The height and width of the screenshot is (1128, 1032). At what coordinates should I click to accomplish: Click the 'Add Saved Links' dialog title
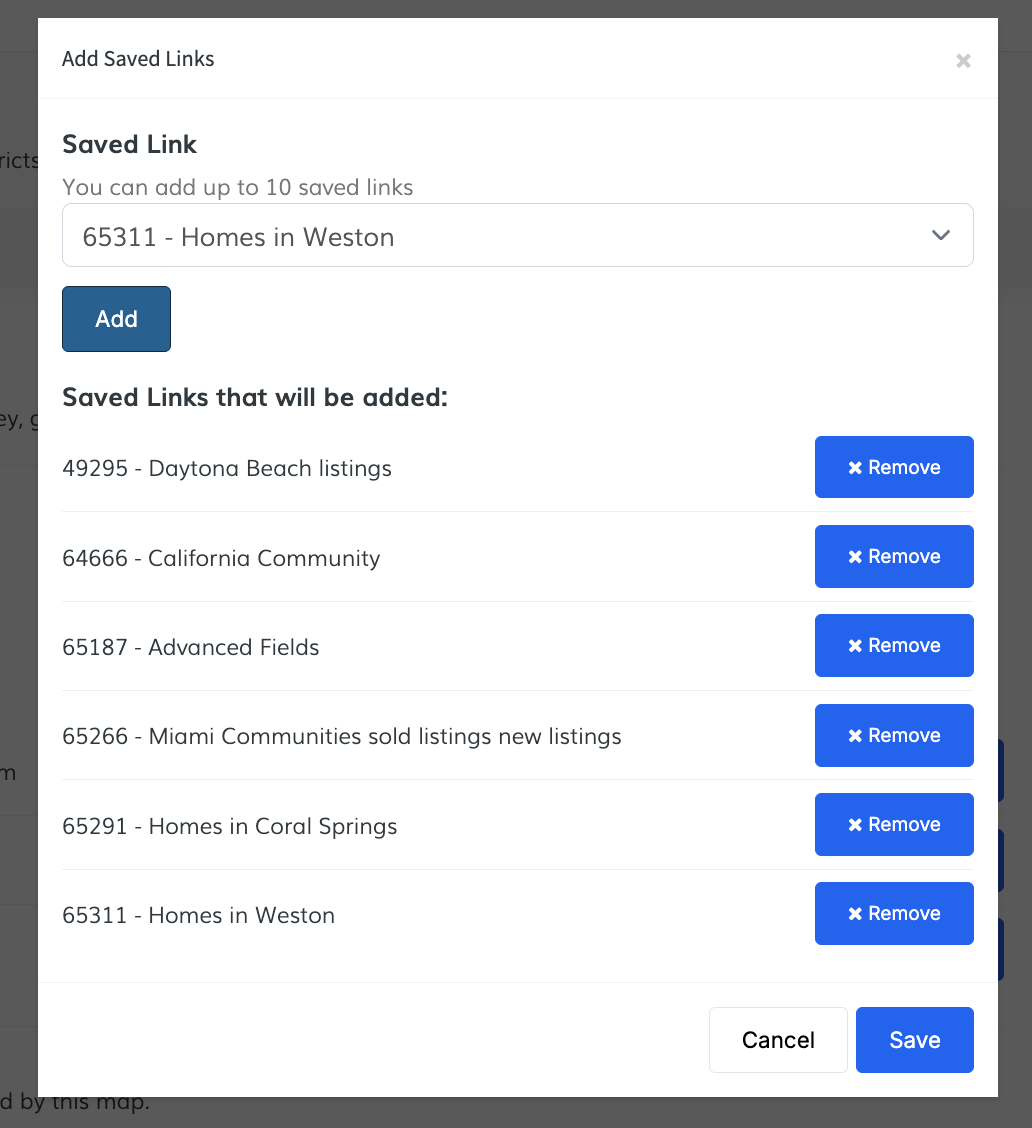pos(138,59)
